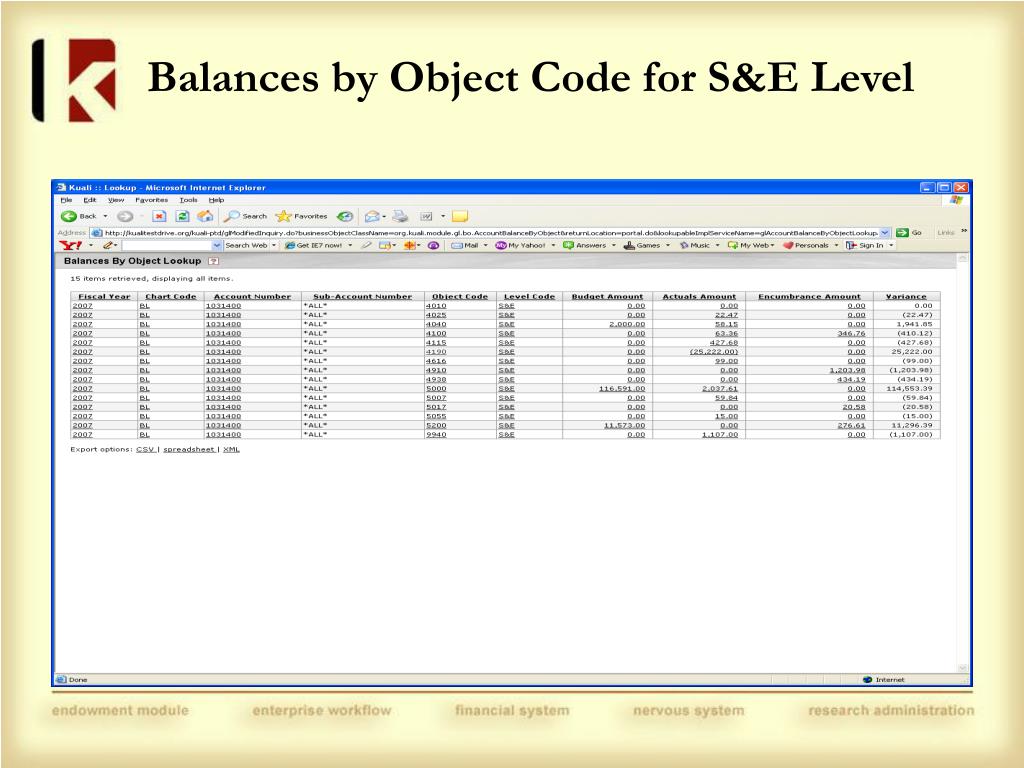Open Search Web dropdown arrow in Yahoo toolbar

274,245
